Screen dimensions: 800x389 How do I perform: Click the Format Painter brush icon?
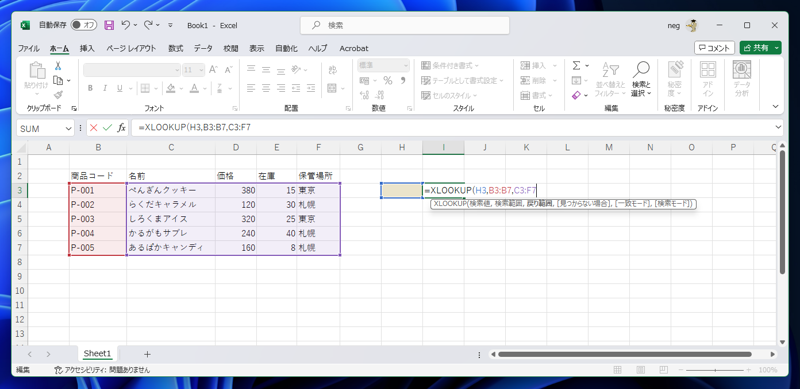coord(58,95)
